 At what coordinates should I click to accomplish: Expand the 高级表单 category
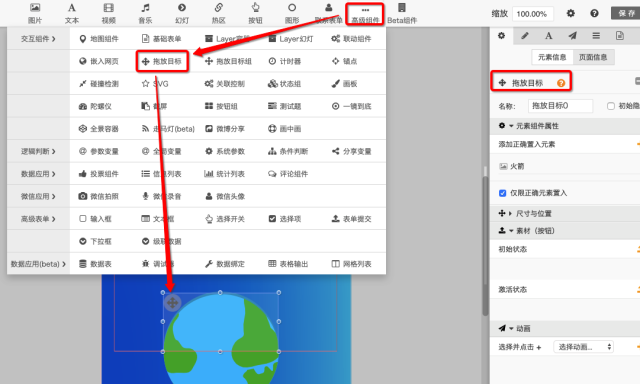(38, 219)
